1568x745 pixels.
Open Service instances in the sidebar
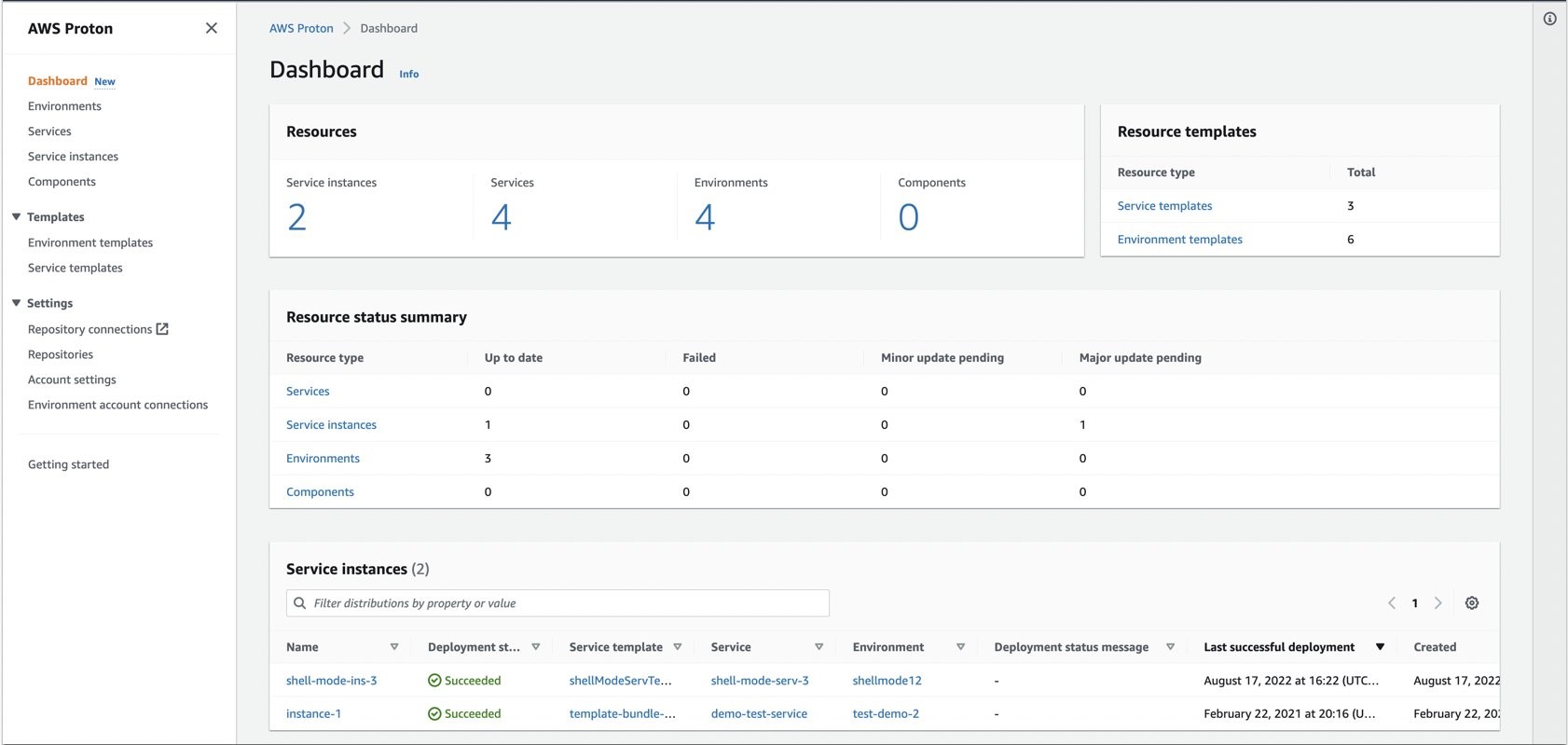click(73, 157)
